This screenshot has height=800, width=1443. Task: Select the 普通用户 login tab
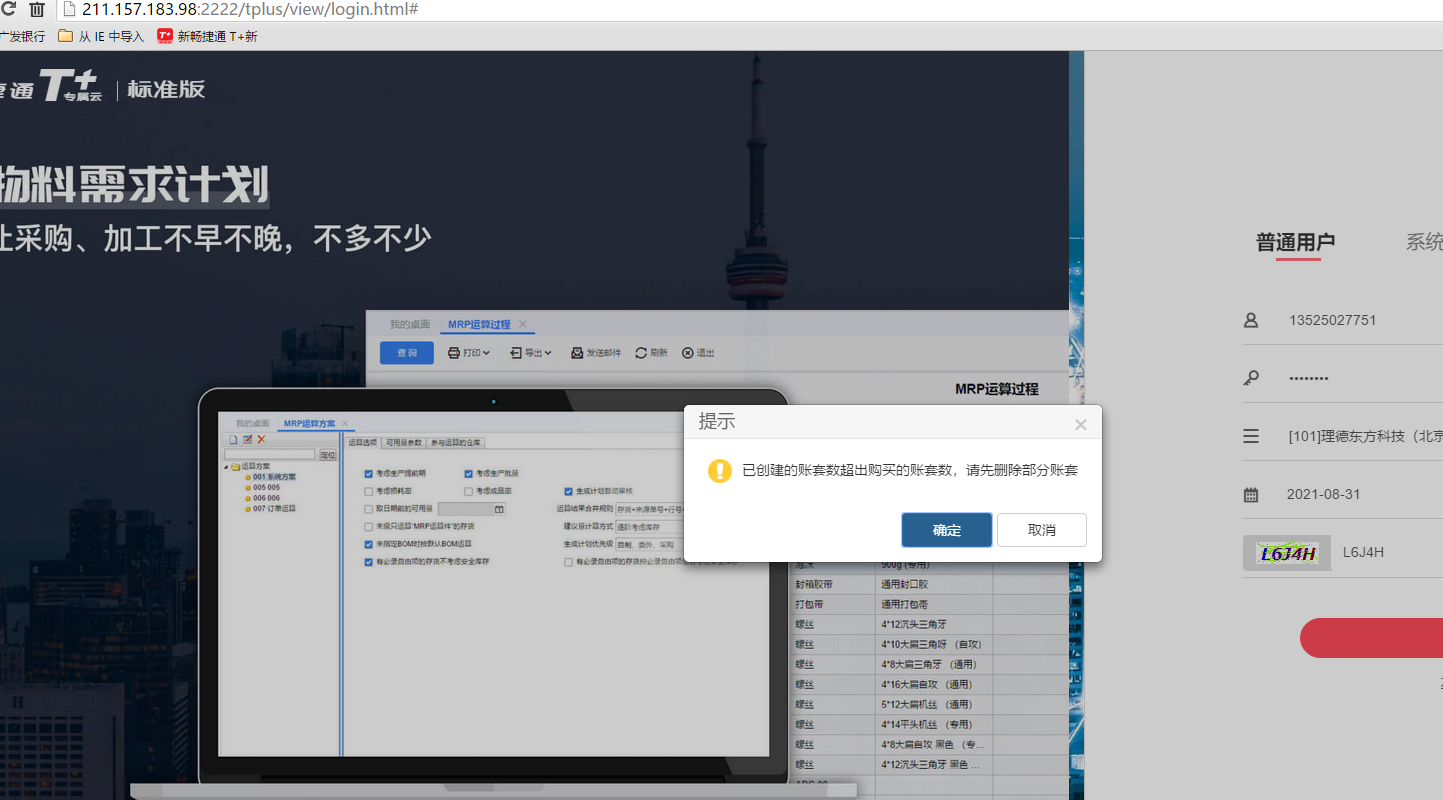pos(1295,242)
